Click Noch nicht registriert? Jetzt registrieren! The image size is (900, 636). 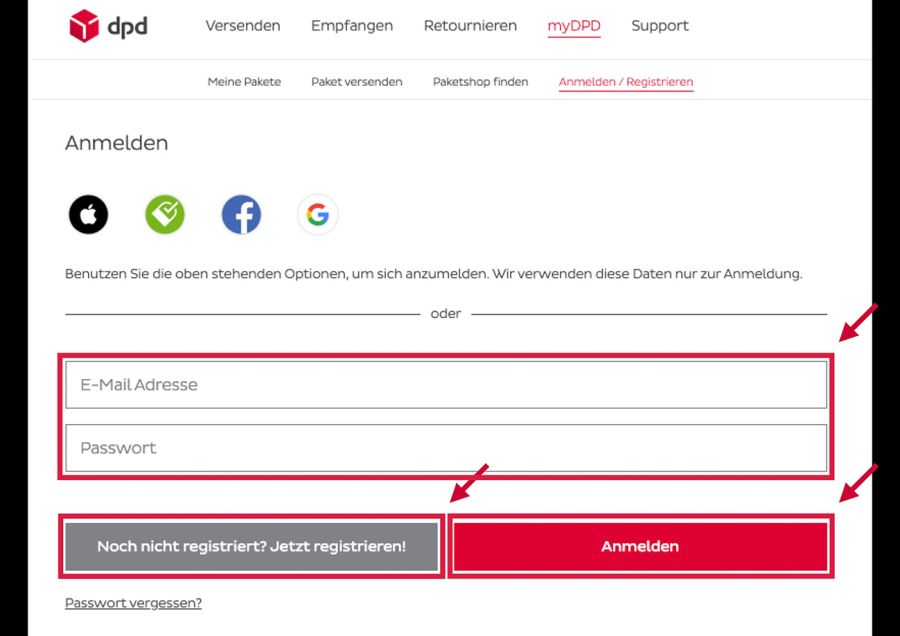pos(251,546)
